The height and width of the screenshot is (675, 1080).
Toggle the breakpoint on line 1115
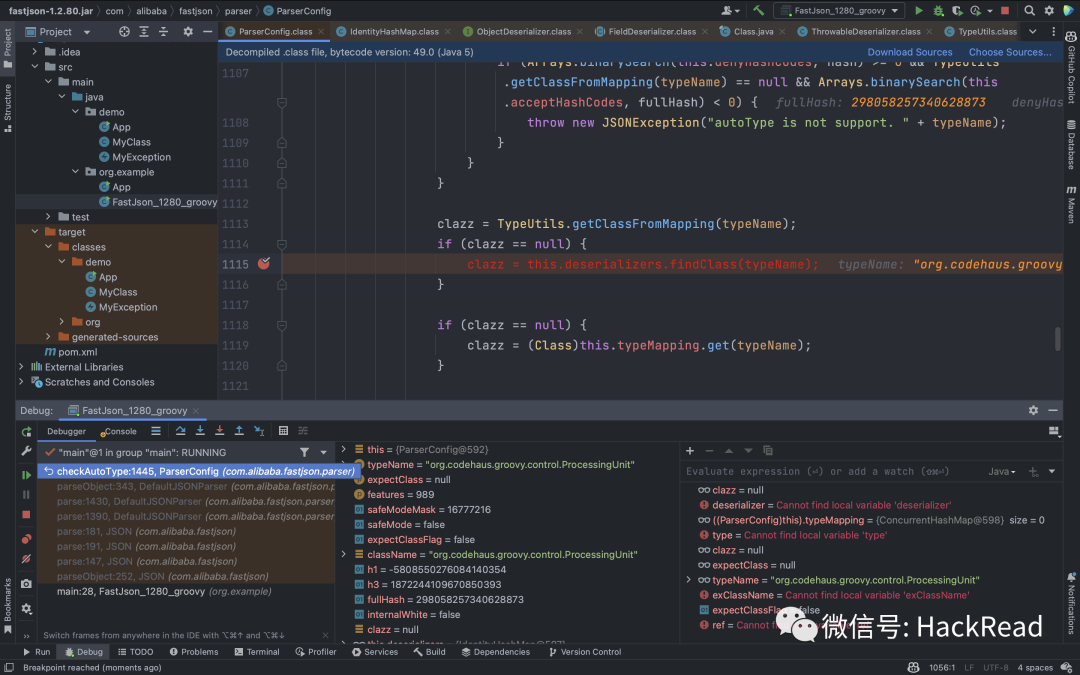coord(263,264)
